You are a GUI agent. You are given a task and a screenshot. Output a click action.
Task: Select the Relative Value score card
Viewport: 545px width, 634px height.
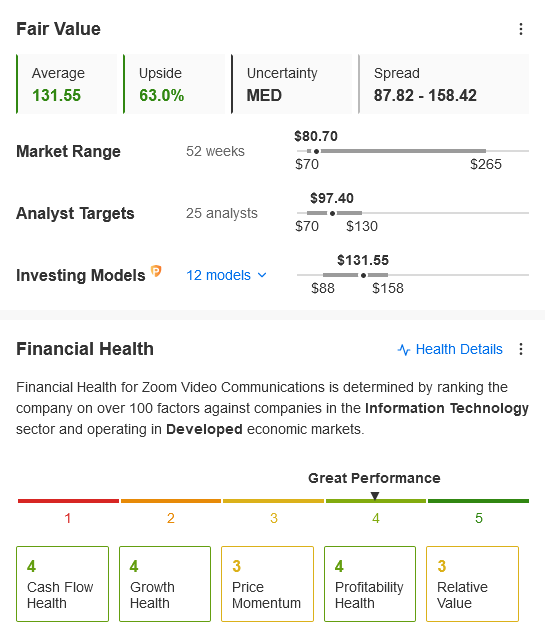[472, 584]
